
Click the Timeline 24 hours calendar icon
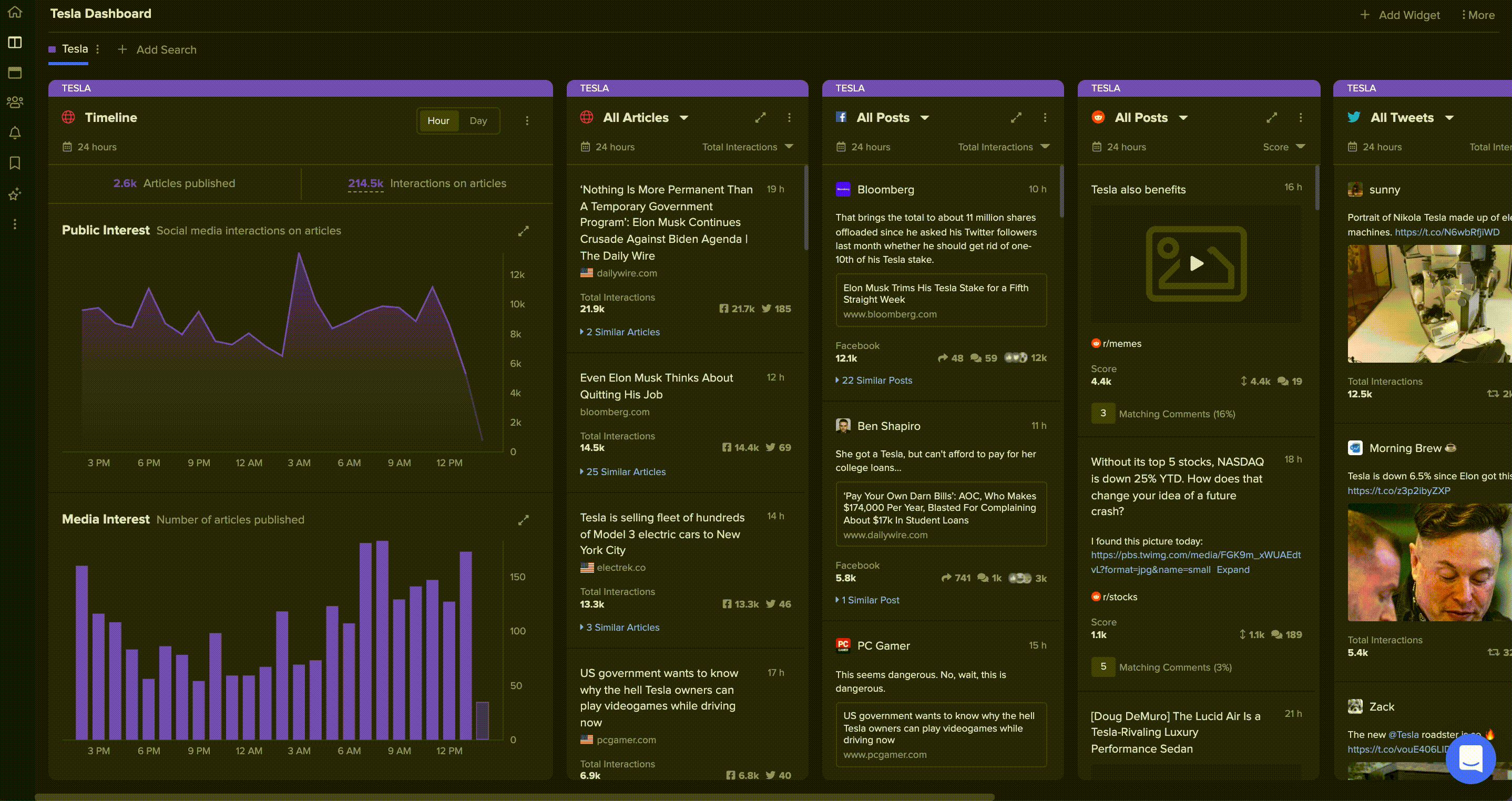click(67, 147)
